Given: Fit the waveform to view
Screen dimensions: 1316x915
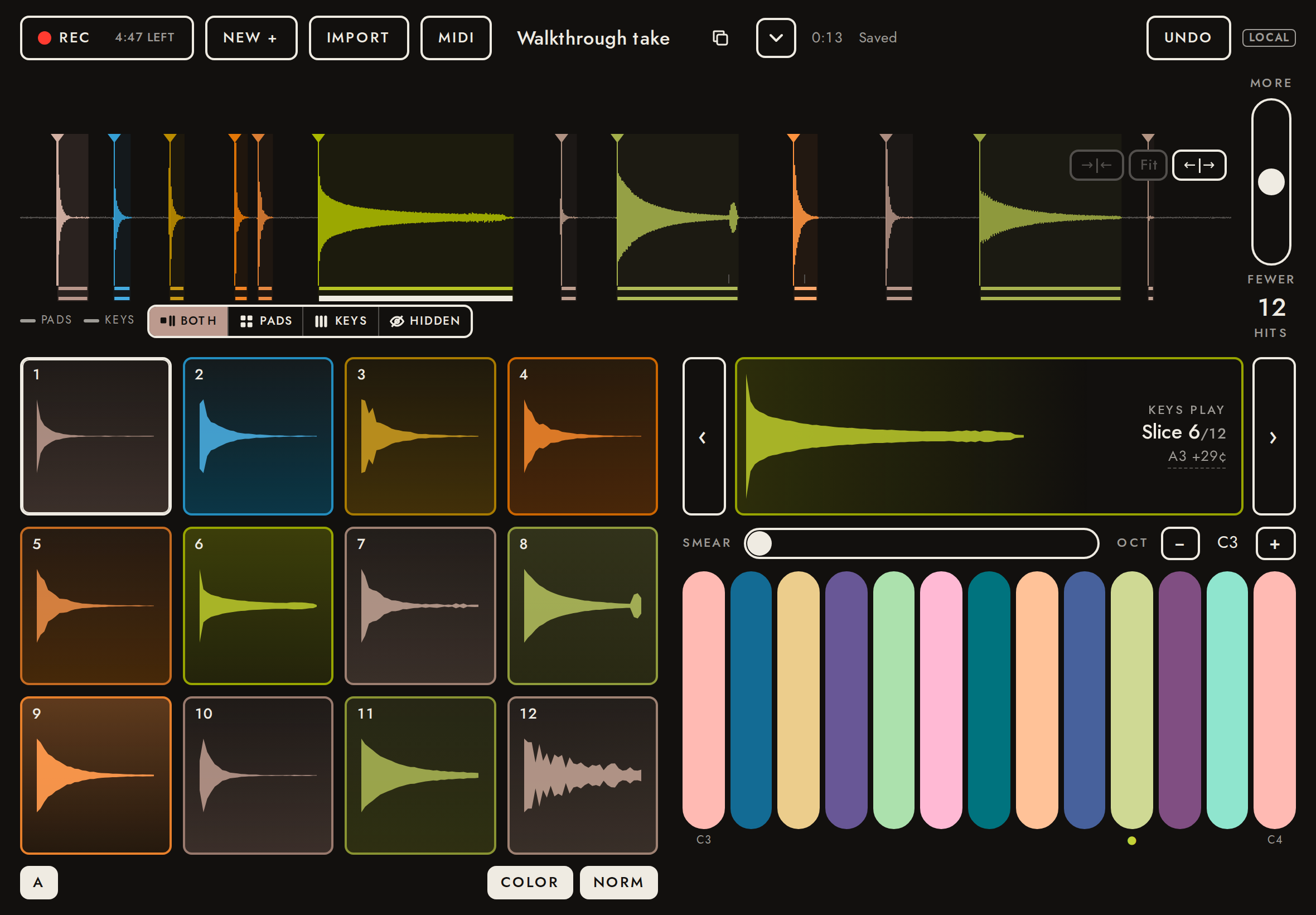Looking at the screenshot, I should click(1148, 165).
